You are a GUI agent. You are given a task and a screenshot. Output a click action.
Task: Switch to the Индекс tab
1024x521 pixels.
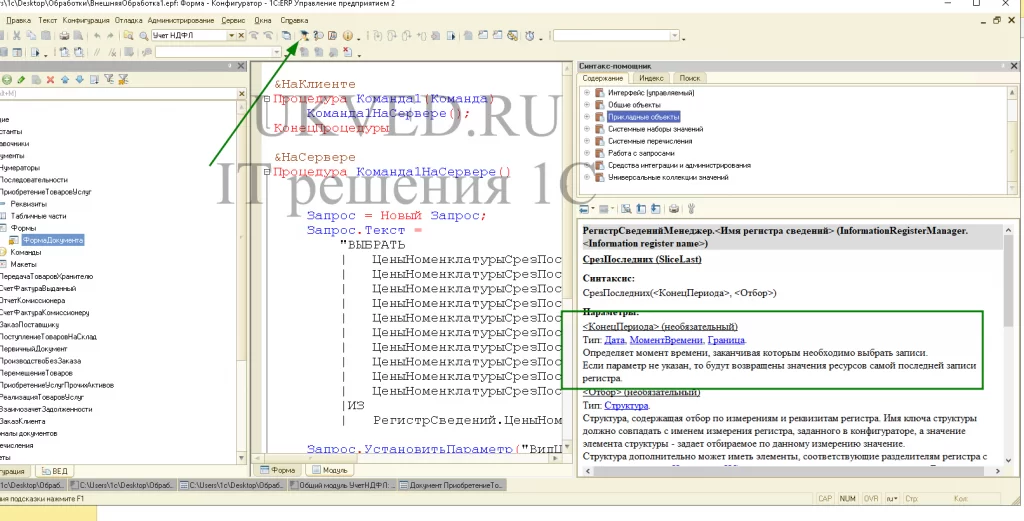(651, 78)
